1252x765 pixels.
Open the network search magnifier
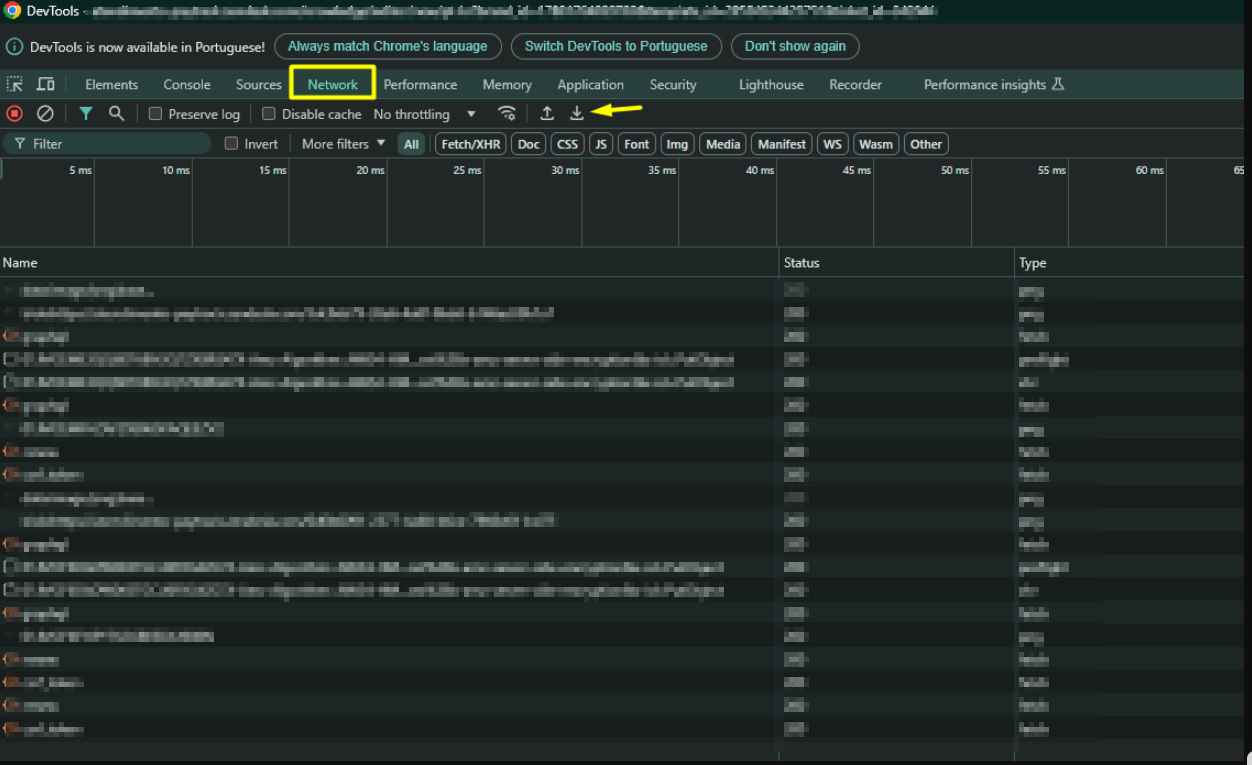[116, 114]
